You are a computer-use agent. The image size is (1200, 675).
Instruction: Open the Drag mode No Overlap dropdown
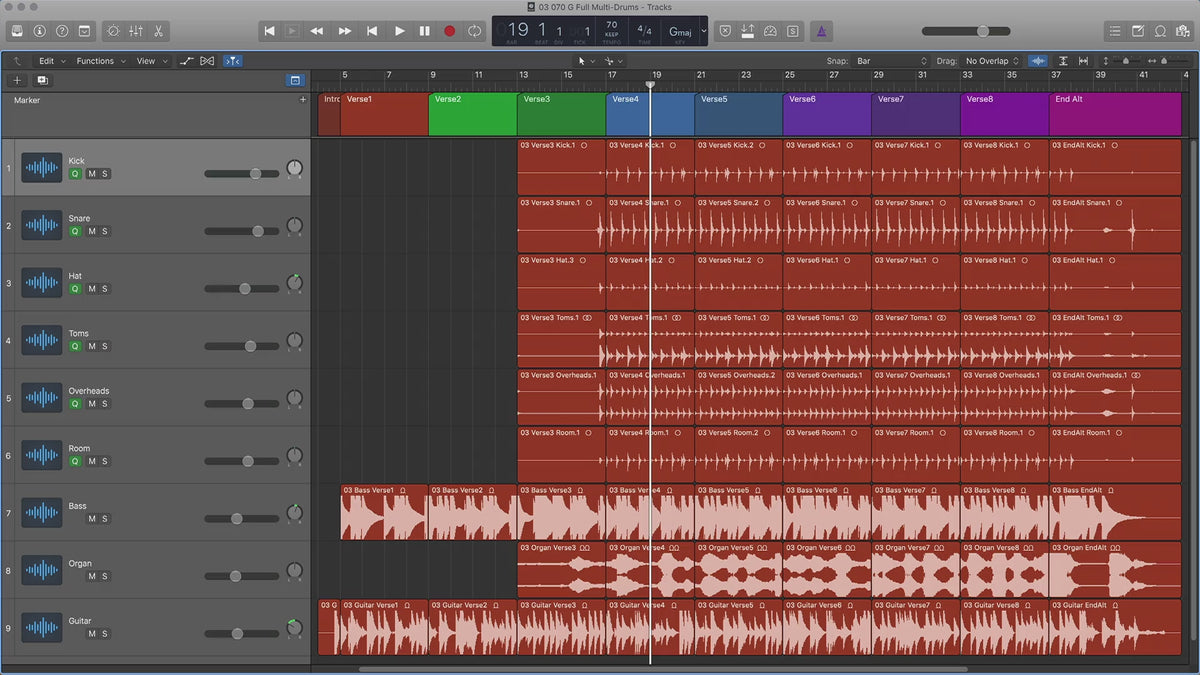[x=992, y=61]
